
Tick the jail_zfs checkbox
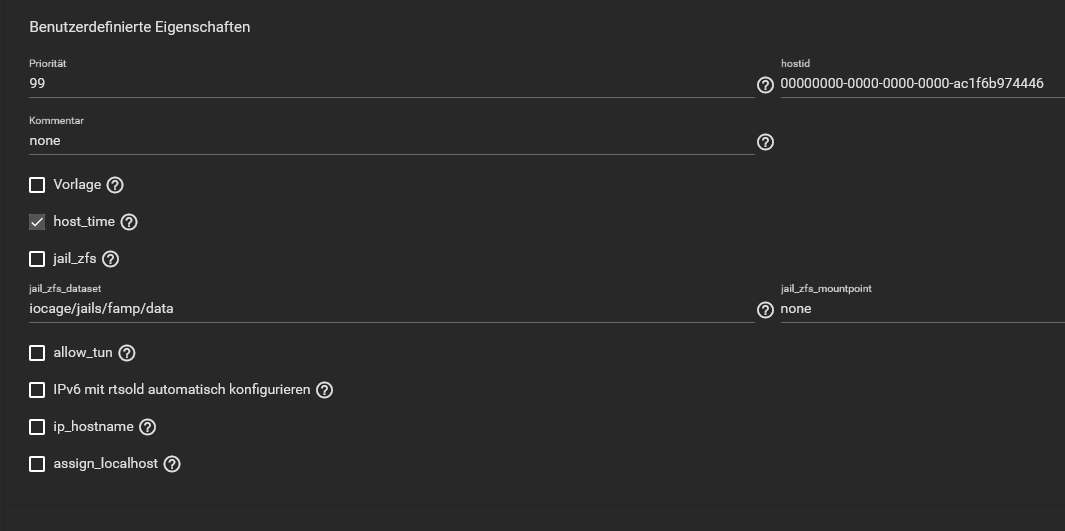pyautogui.click(x=37, y=259)
